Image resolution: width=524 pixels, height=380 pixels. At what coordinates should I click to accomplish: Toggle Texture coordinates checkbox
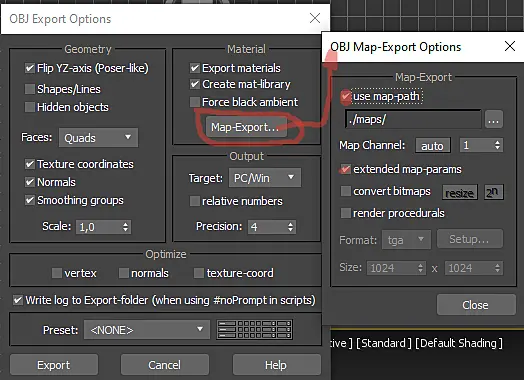click(x=30, y=164)
